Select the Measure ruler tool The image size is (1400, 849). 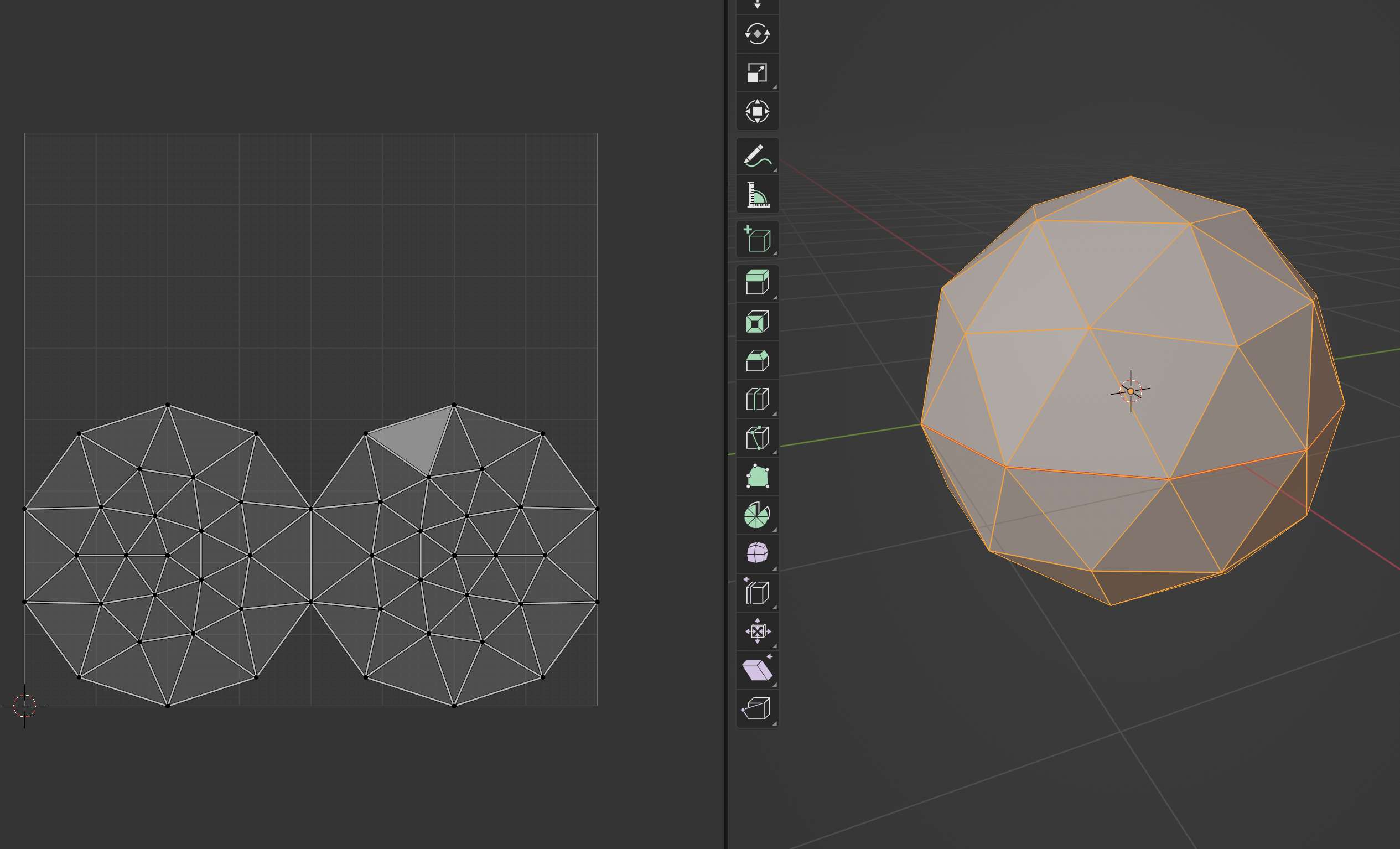[x=757, y=194]
